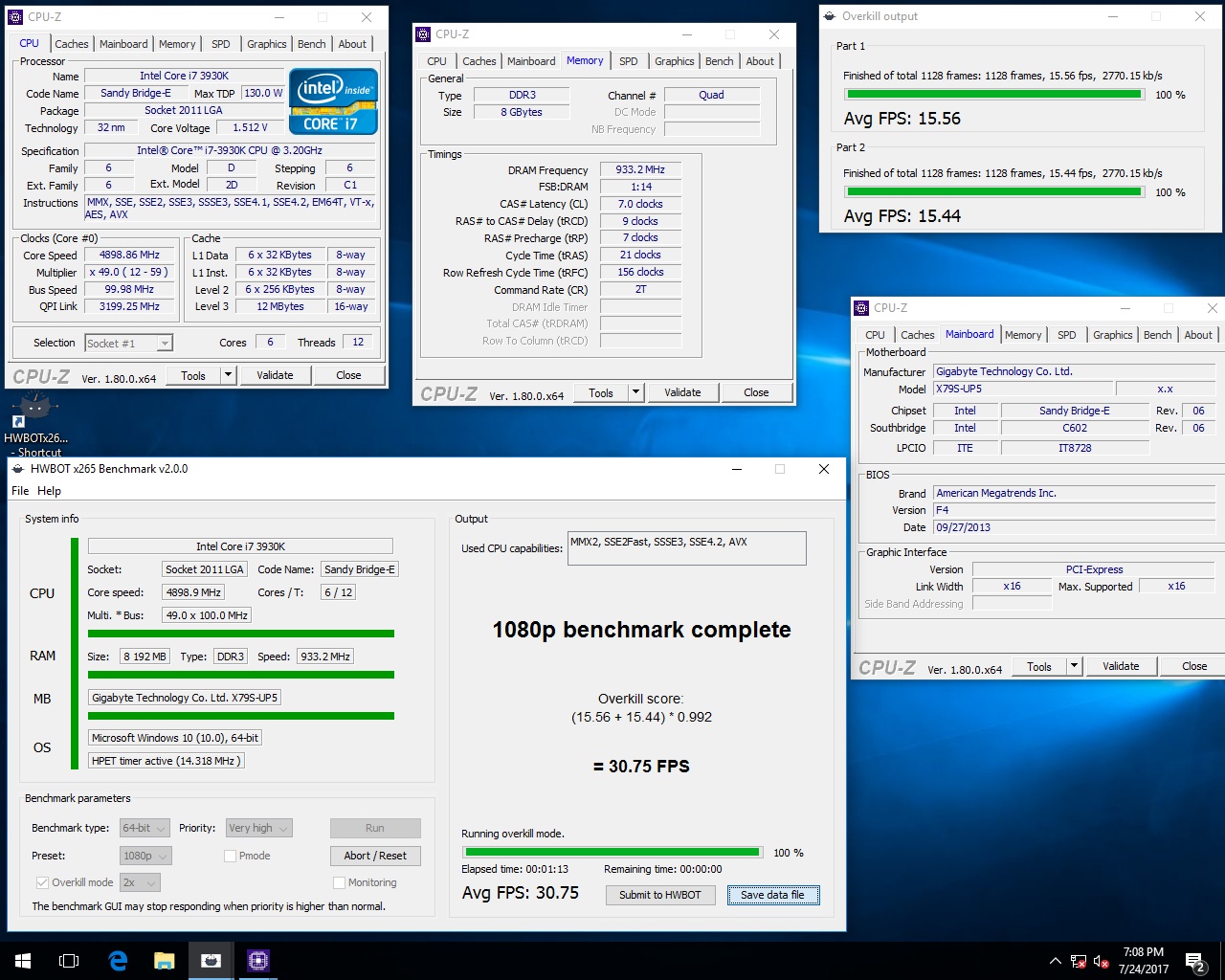Switch to Graphics tab in Mainboard window
The width and height of the screenshot is (1225, 980).
[x=1112, y=335]
